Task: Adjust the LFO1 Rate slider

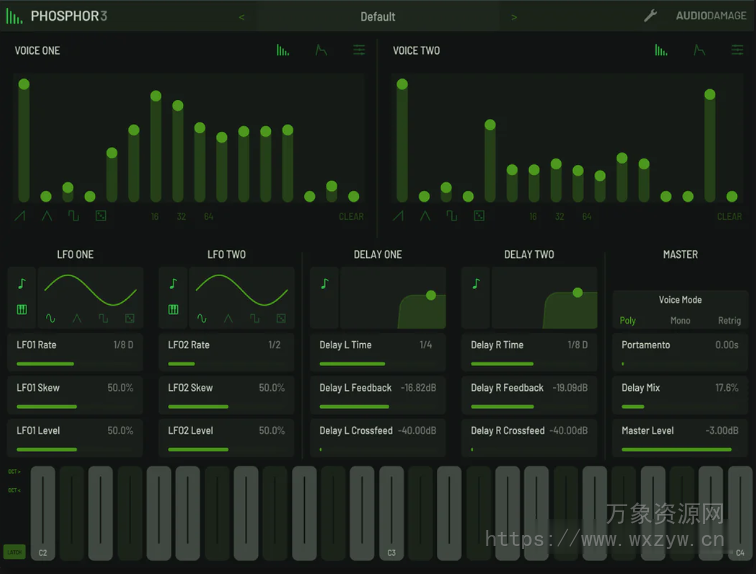Action: [x=75, y=364]
